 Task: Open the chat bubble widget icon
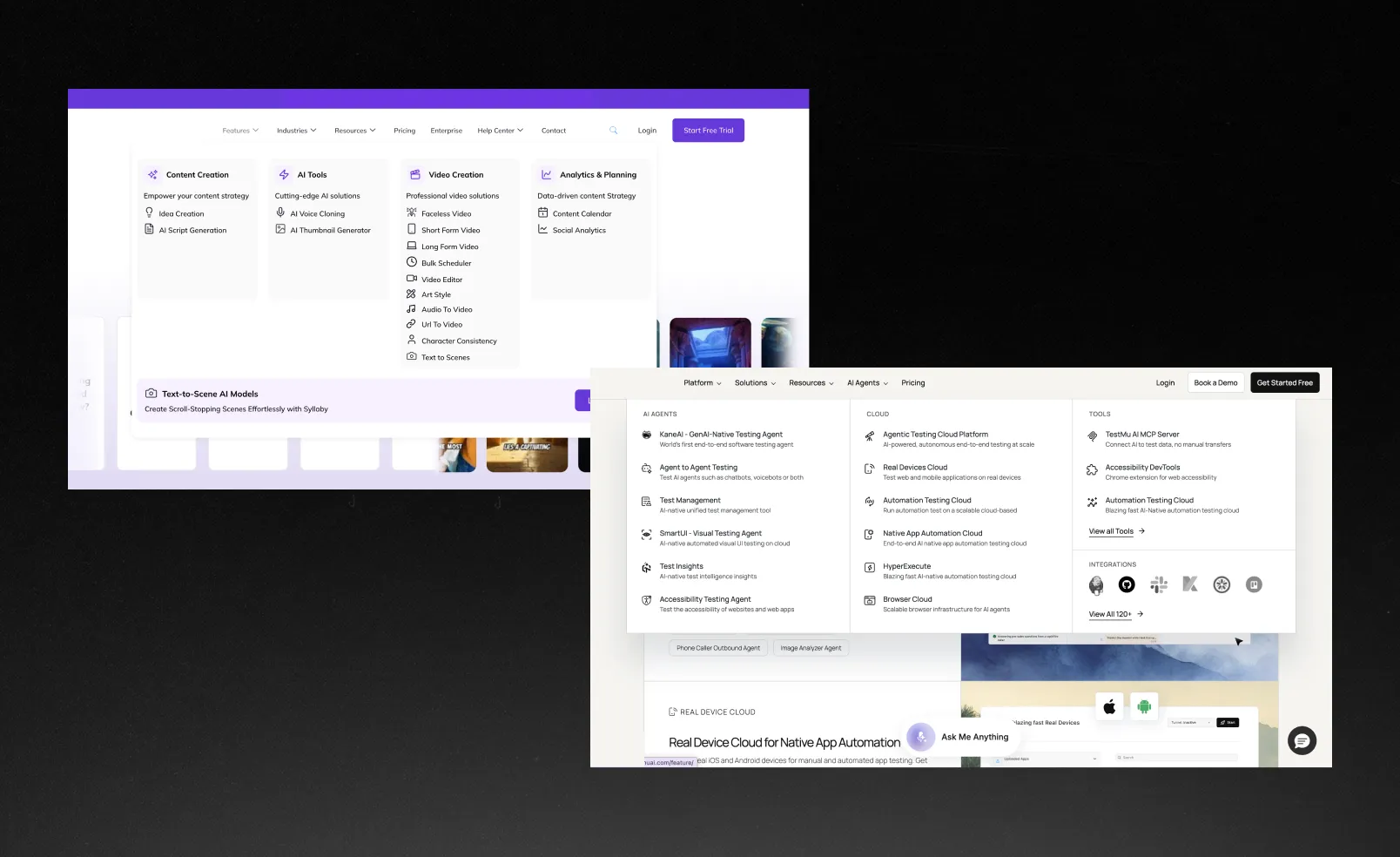click(1302, 741)
